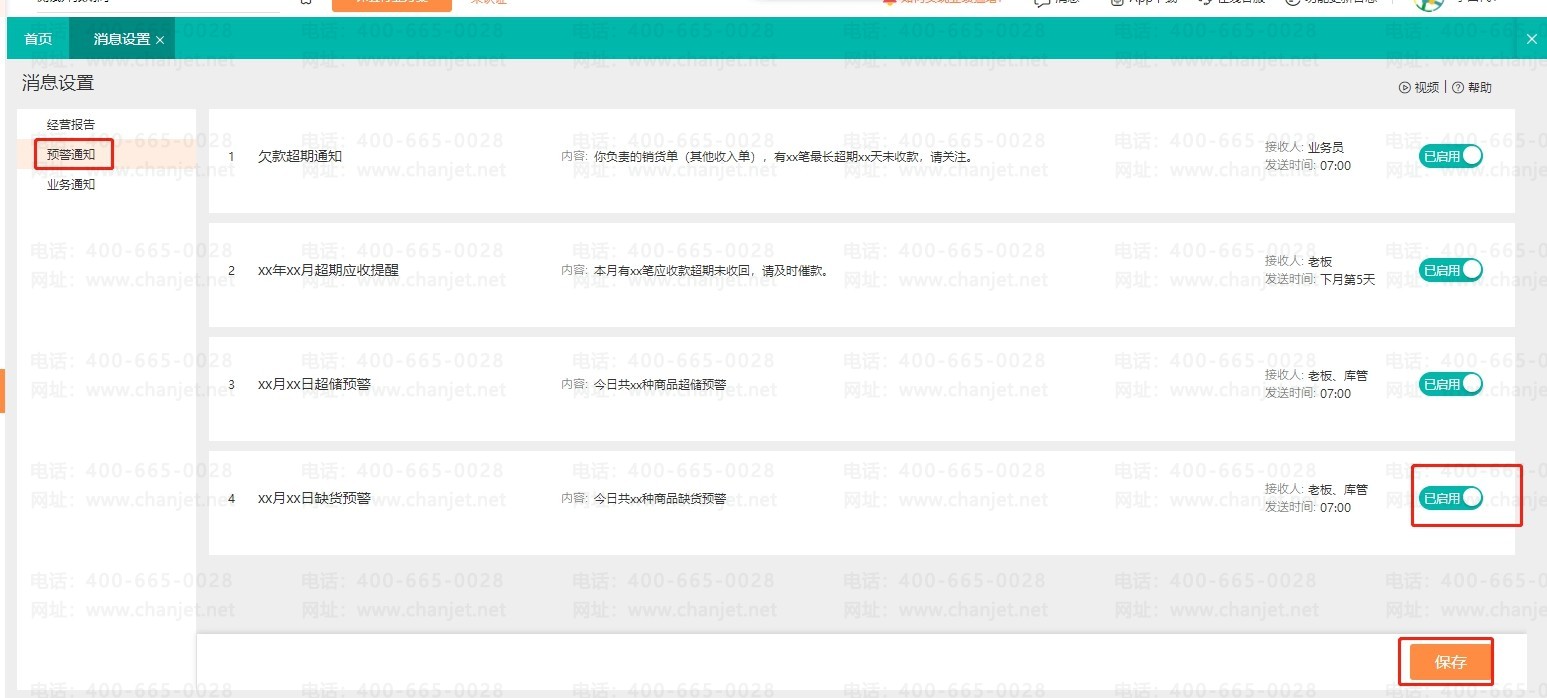
Task: Click the xx月xx日超储预警 title
Action: click(314, 384)
